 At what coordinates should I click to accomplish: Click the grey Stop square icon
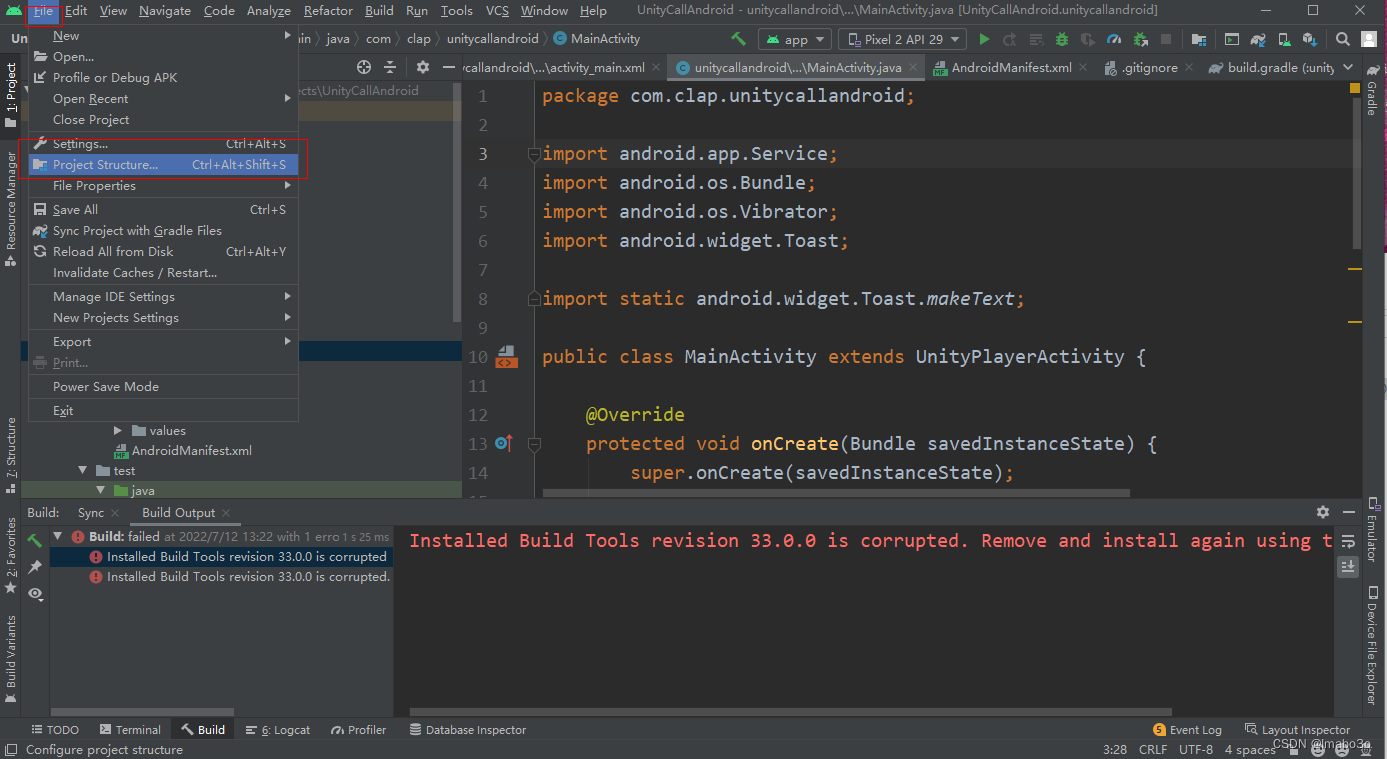1166,39
